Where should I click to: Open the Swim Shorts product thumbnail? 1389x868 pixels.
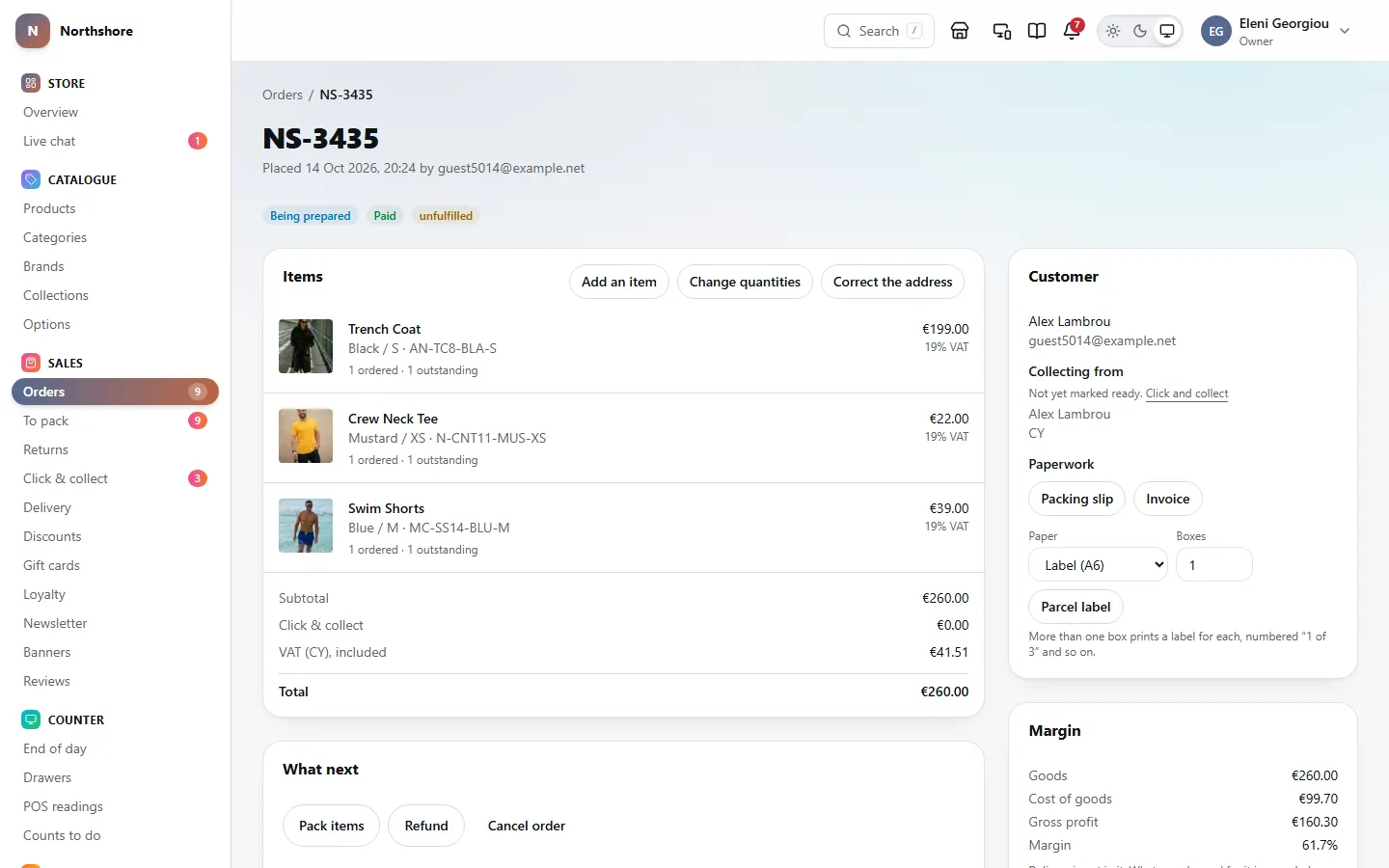306,526
